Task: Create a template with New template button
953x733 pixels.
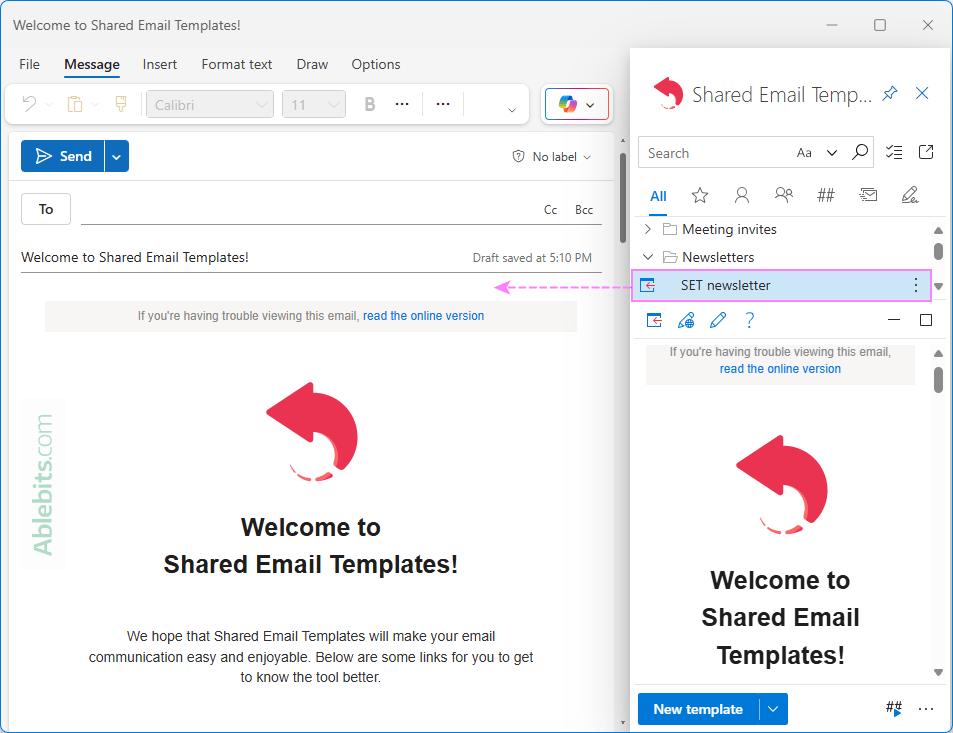Action: pos(697,709)
